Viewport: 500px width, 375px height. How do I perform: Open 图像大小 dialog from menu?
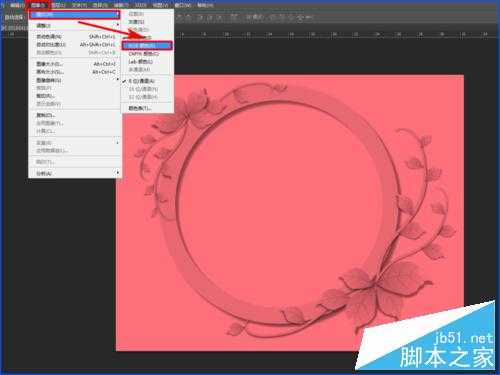pyautogui.click(x=74, y=64)
